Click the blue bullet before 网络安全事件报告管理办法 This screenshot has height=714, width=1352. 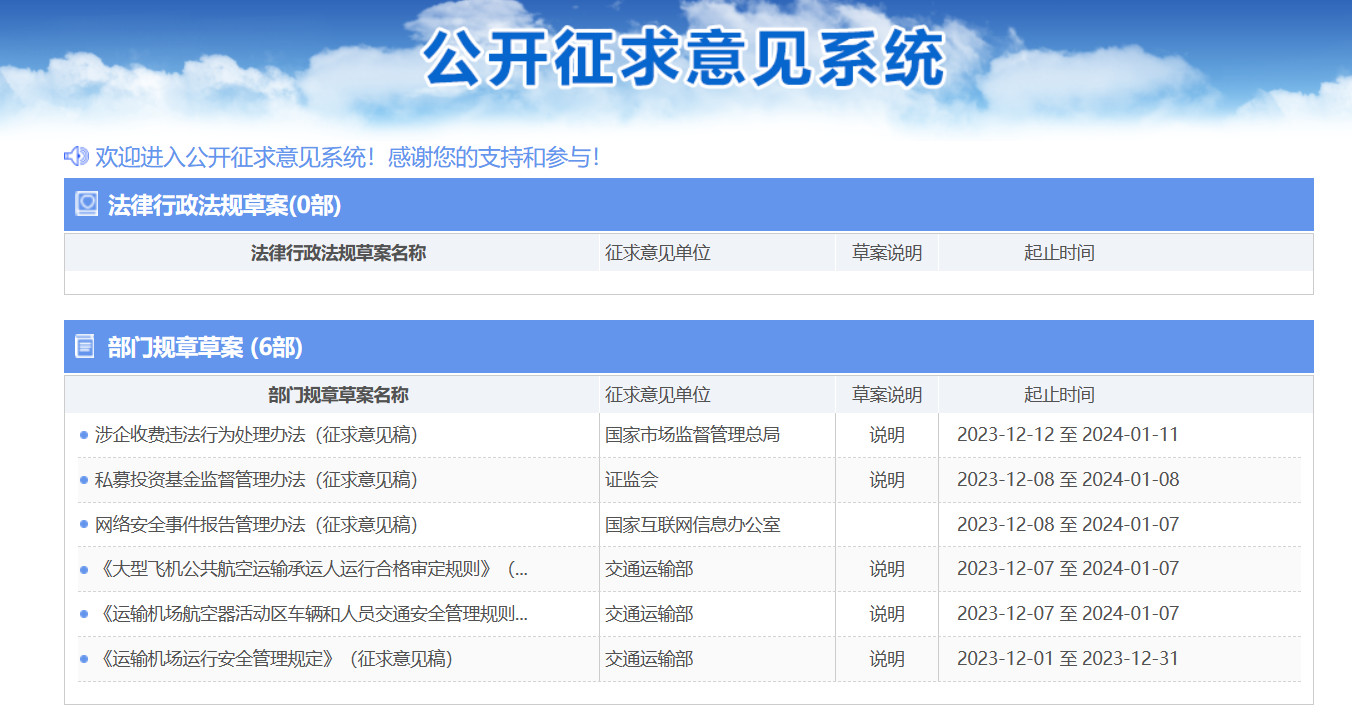click(x=81, y=524)
